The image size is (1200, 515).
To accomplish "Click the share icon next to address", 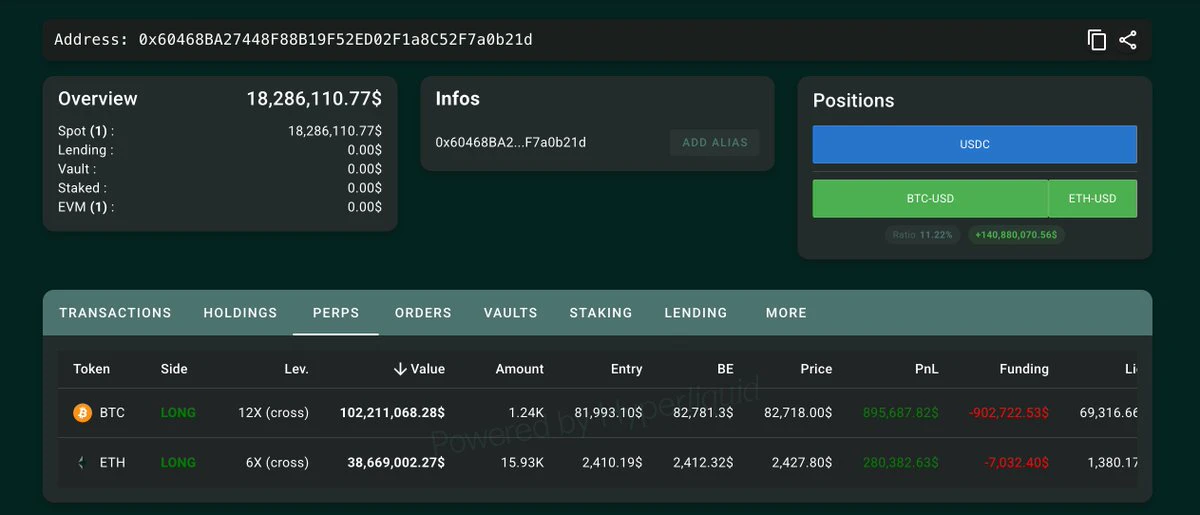I will pyautogui.click(x=1128, y=40).
